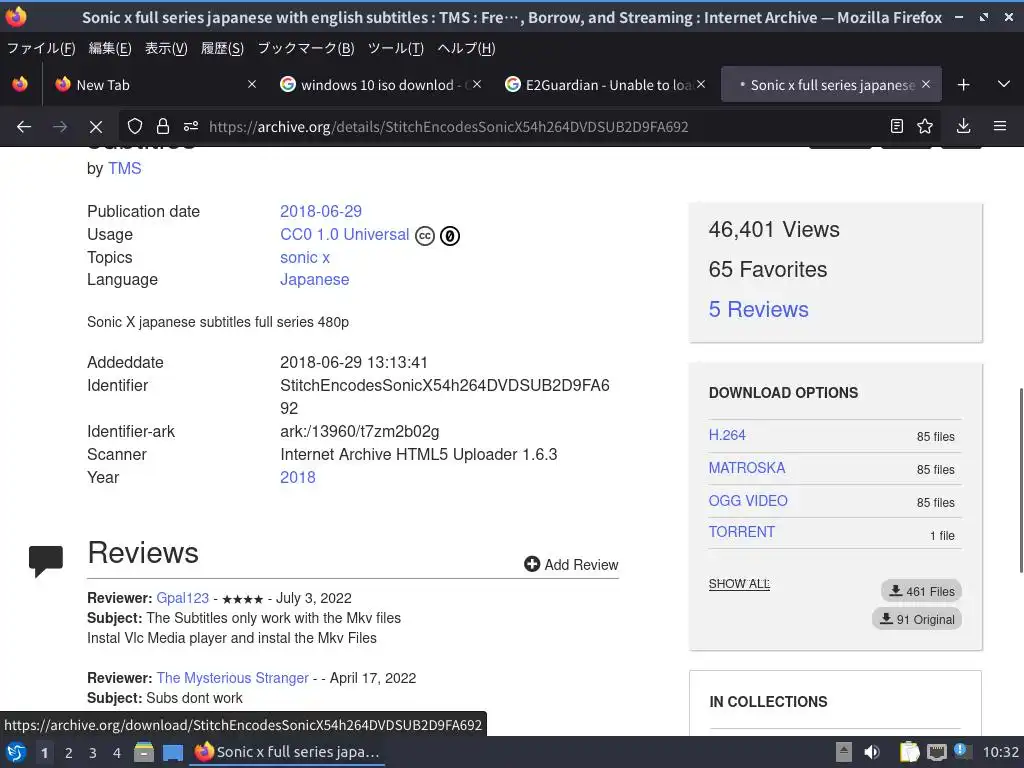Screen dimensions: 1024x768
Task: Open the TMS creator link
Action: pyautogui.click(x=124, y=168)
